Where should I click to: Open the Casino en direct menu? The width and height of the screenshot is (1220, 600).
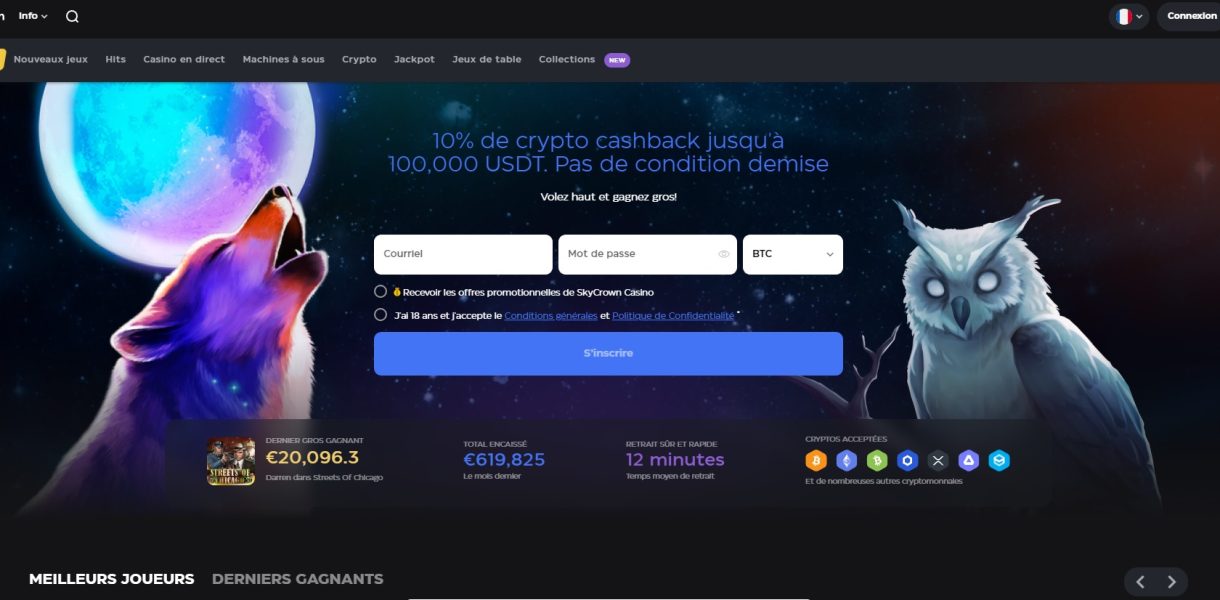(x=184, y=59)
